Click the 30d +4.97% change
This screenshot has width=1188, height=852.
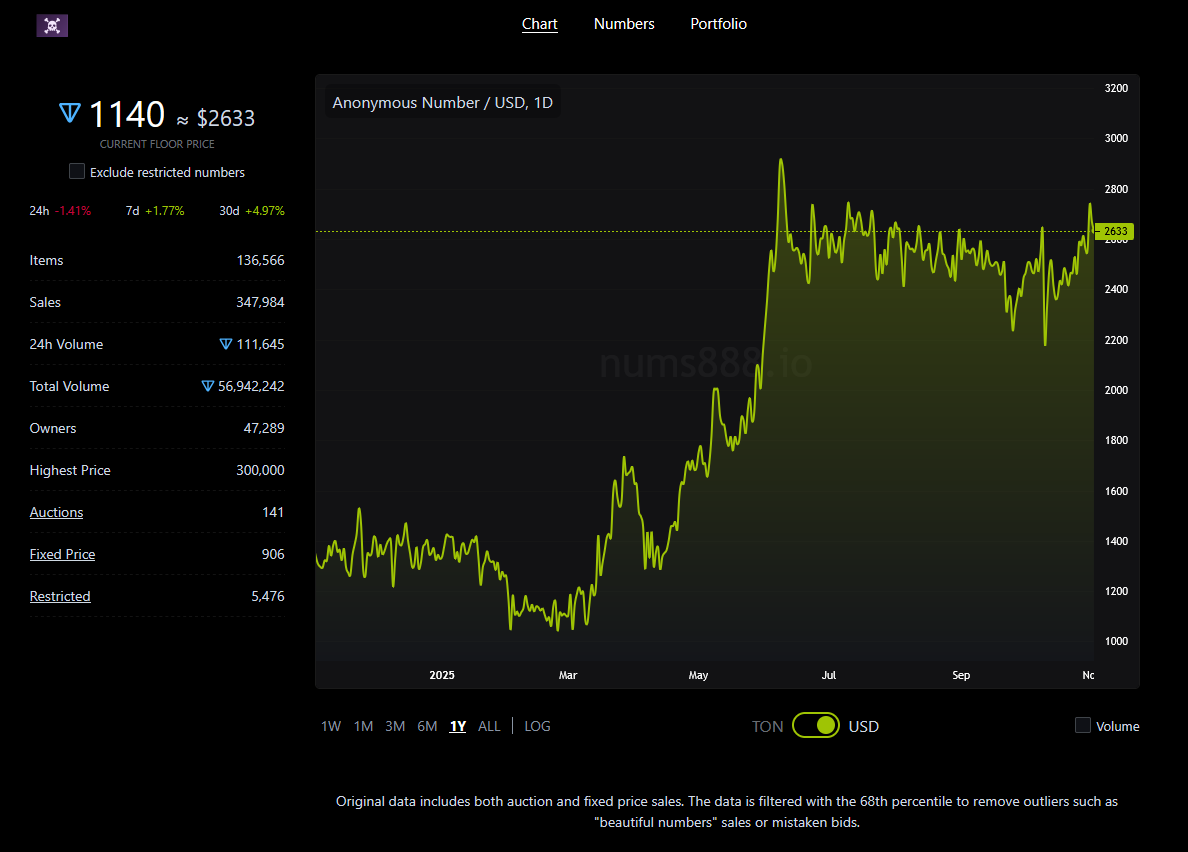pyautogui.click(x=252, y=211)
